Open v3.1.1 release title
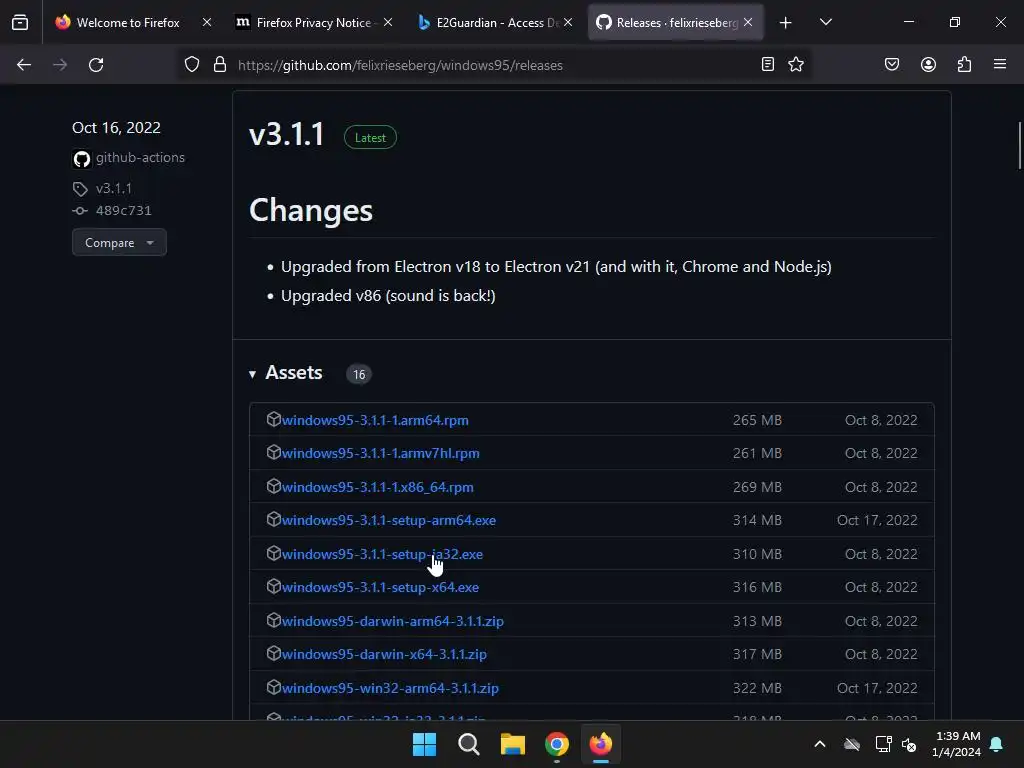This screenshot has width=1024, height=768. coord(286,135)
